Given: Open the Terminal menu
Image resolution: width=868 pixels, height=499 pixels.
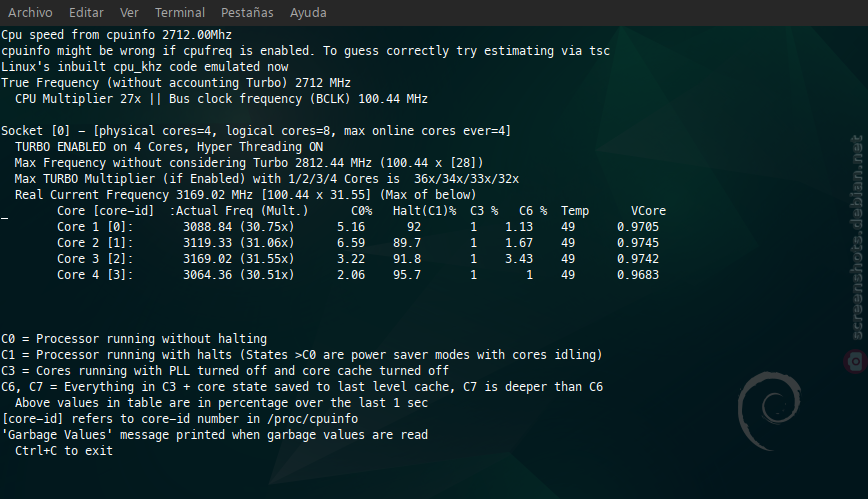Looking at the screenshot, I should point(180,12).
